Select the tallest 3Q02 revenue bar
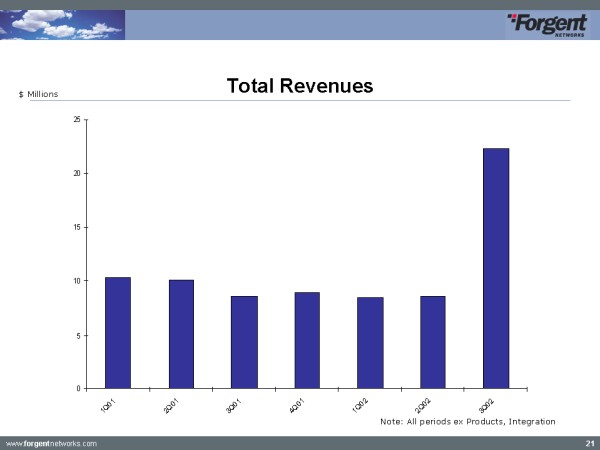The height and width of the screenshot is (450, 600). pos(496,267)
